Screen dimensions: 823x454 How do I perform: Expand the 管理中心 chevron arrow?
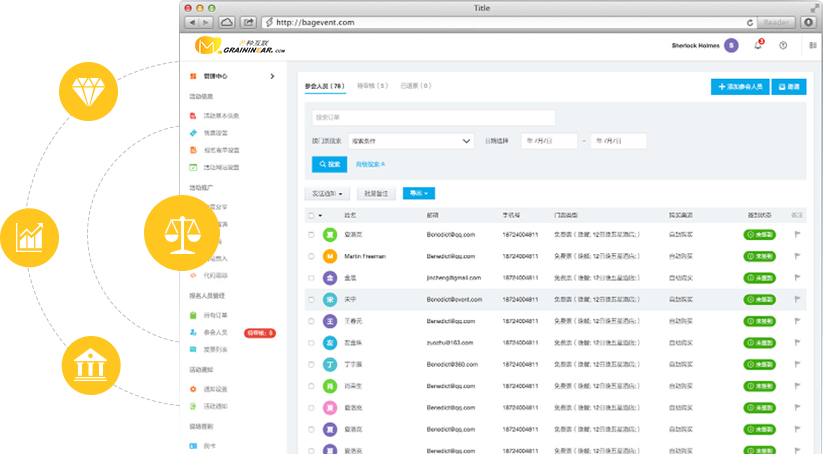pyautogui.click(x=272, y=76)
